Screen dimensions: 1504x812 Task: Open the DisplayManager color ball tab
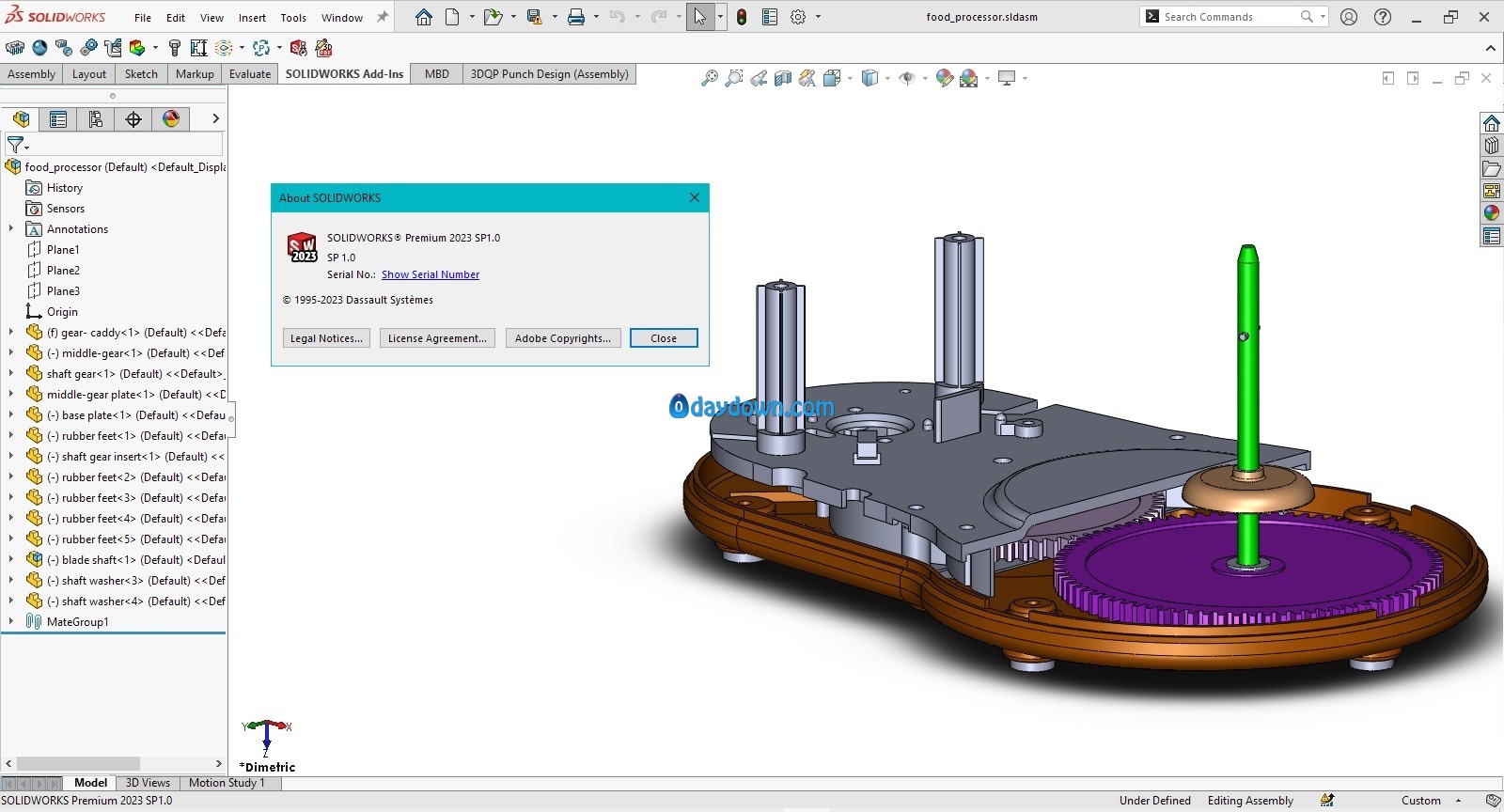pyautogui.click(x=171, y=119)
